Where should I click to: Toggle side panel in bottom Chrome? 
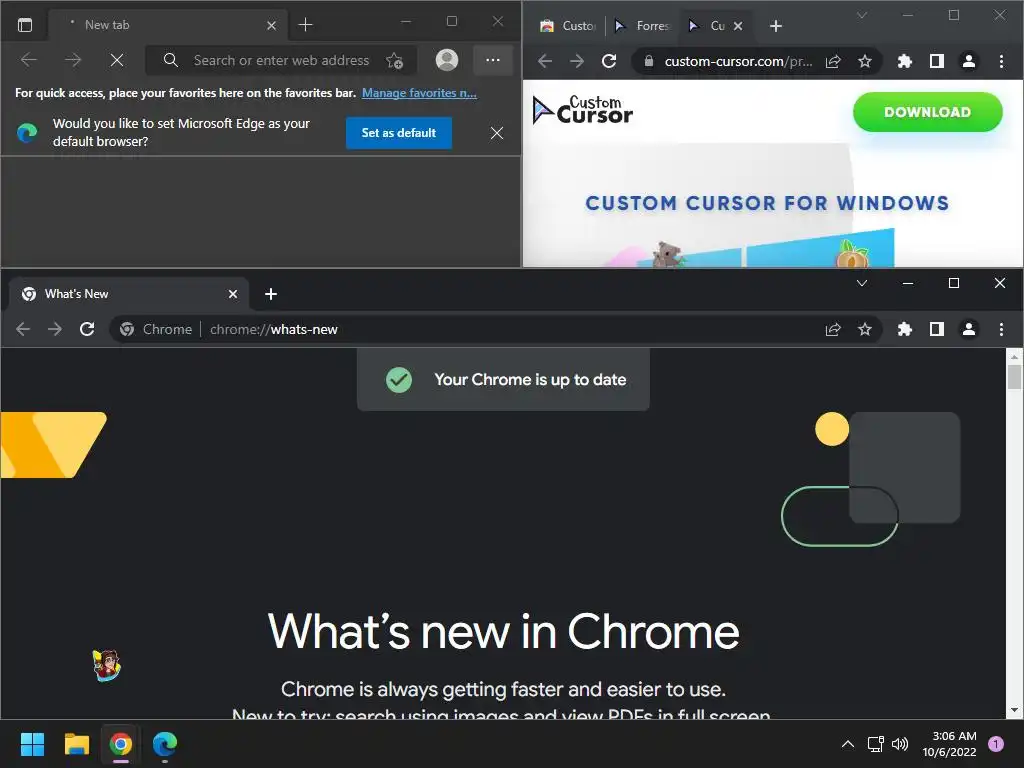coord(936,329)
